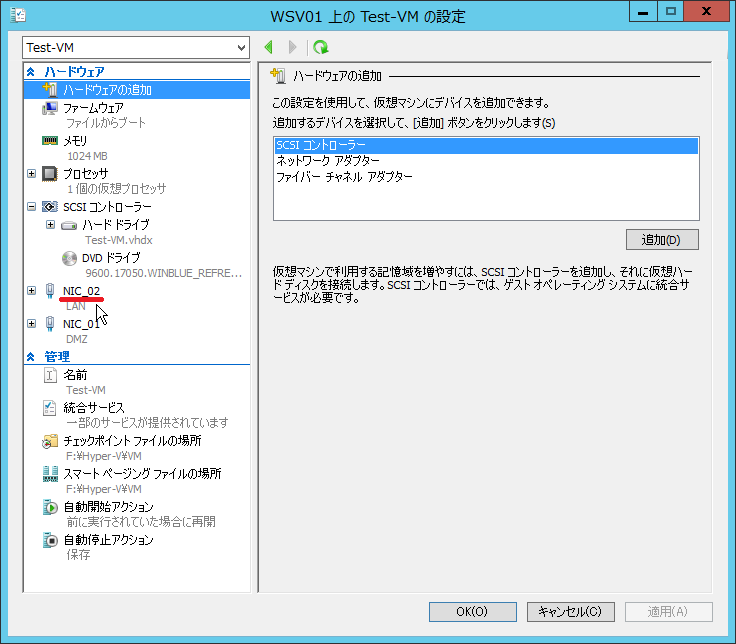
Task: Select スマート ページング ファイルの場所 item
Action: [x=142, y=474]
